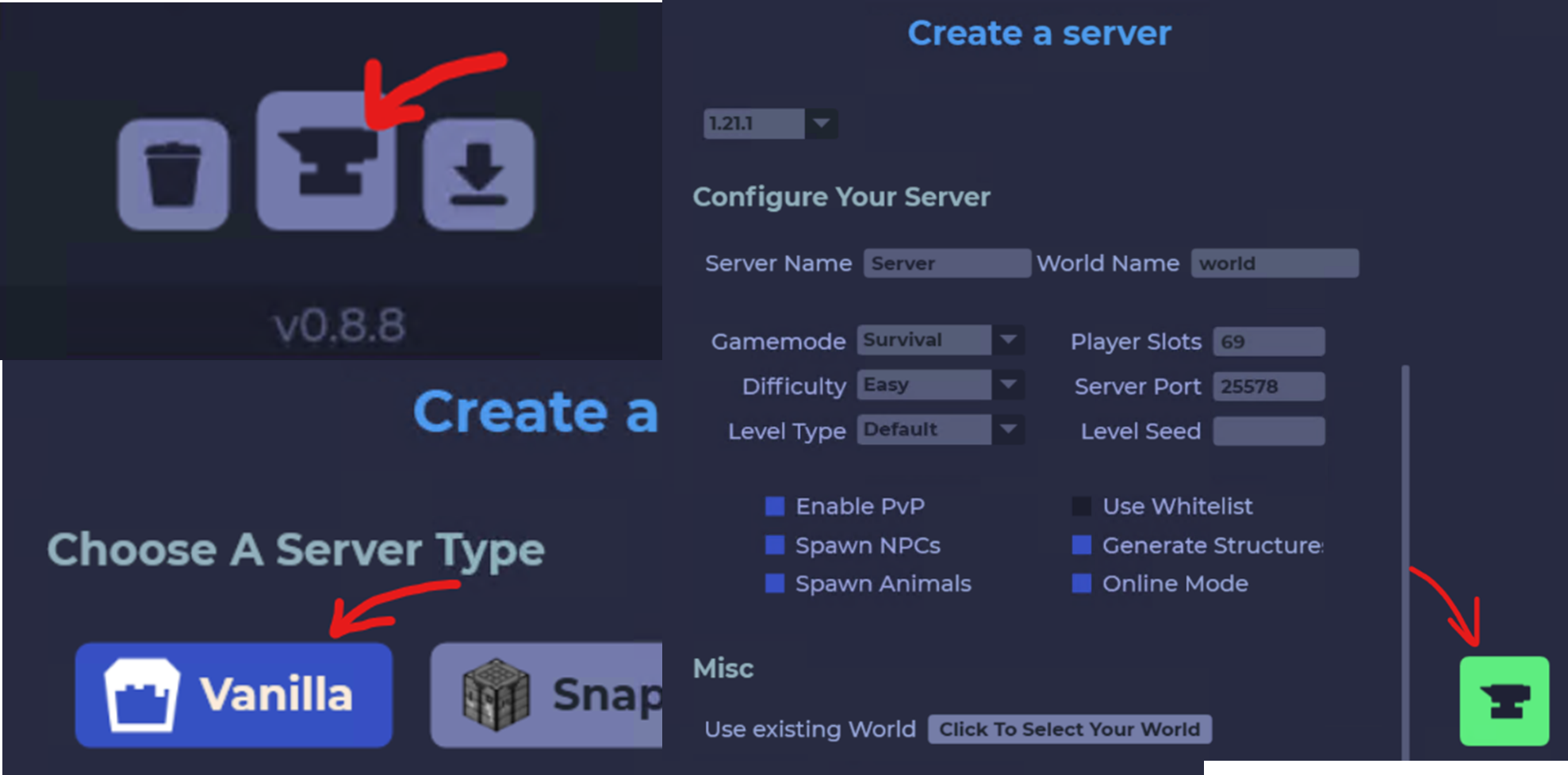The width and height of the screenshot is (1568, 775).
Task: Click the anvil create server icon
Action: (x=326, y=162)
